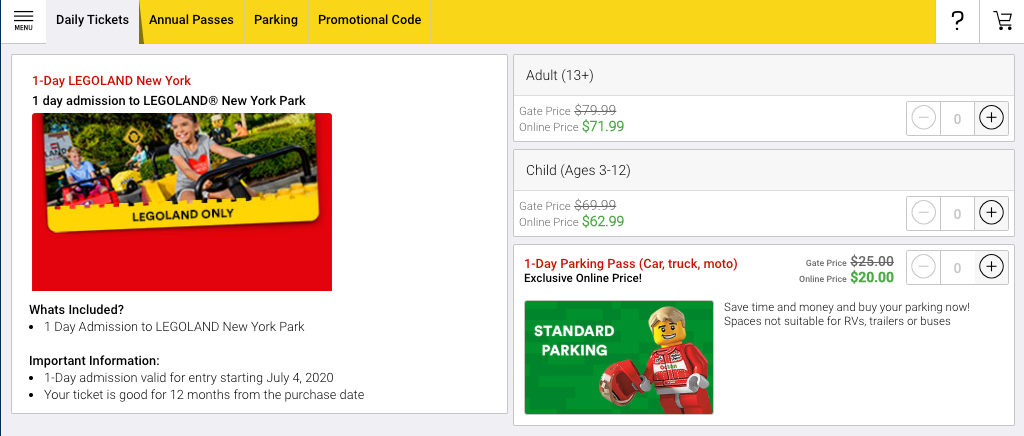This screenshot has height=436, width=1024.
Task: Click the LEGOLAND ONLY ticket image
Action: [182, 201]
